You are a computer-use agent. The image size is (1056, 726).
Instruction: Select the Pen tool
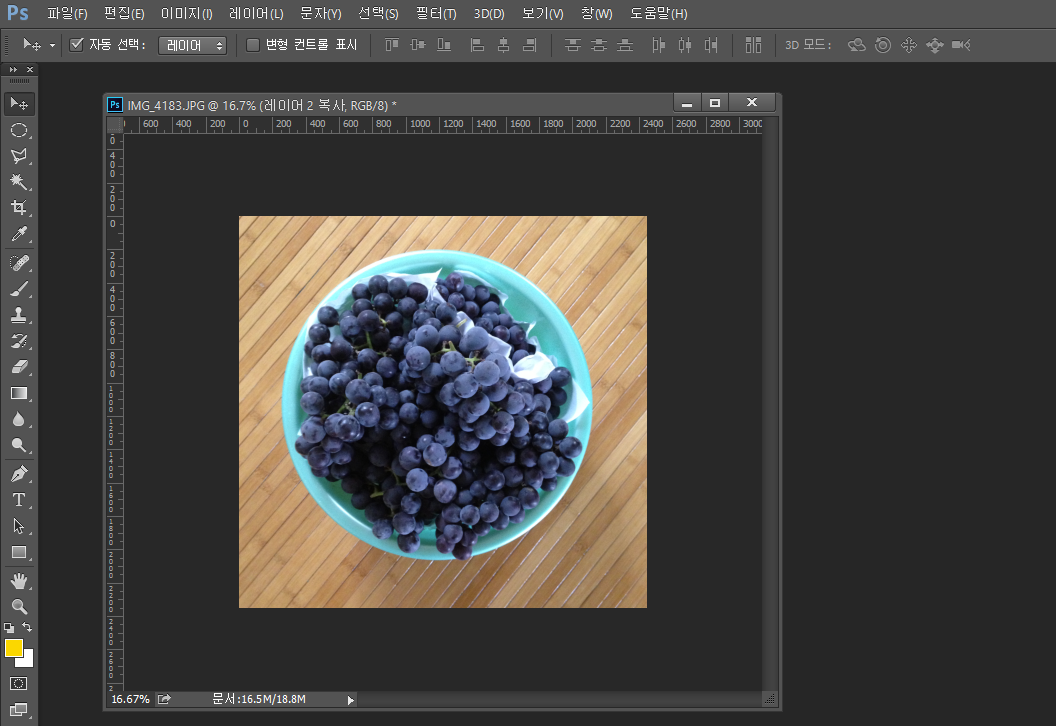(x=18, y=473)
